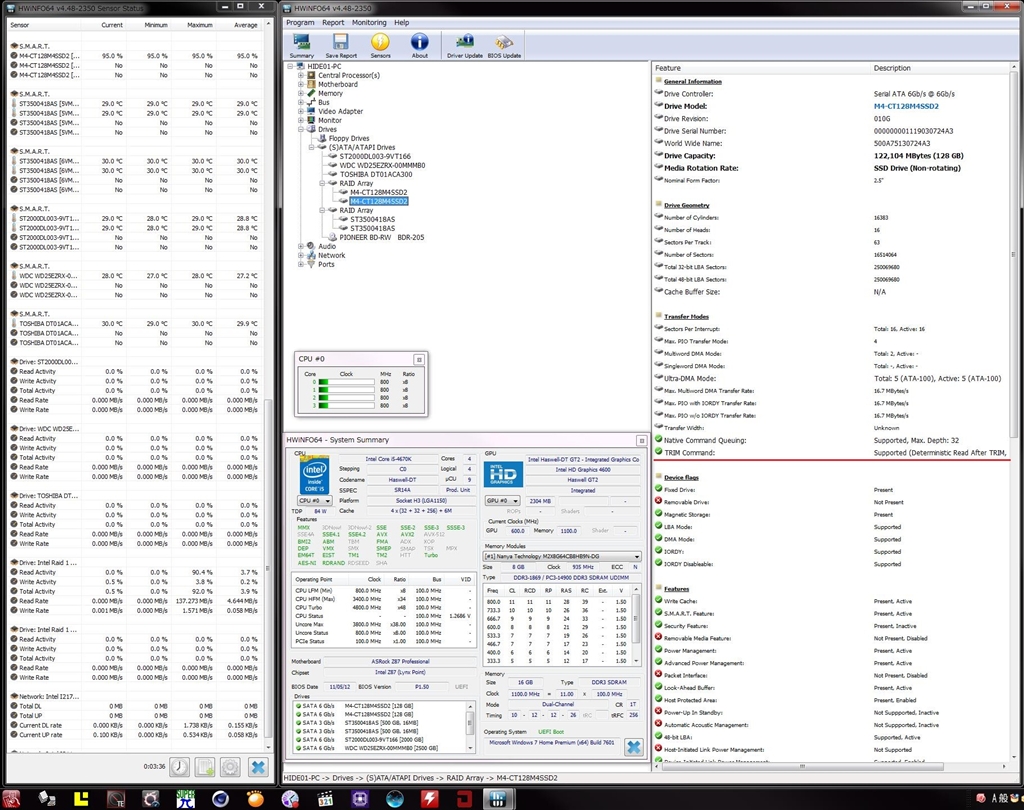Open the CPU #0 selector dropdown
Viewport: 1024px width, 810px height.
click(x=314, y=500)
